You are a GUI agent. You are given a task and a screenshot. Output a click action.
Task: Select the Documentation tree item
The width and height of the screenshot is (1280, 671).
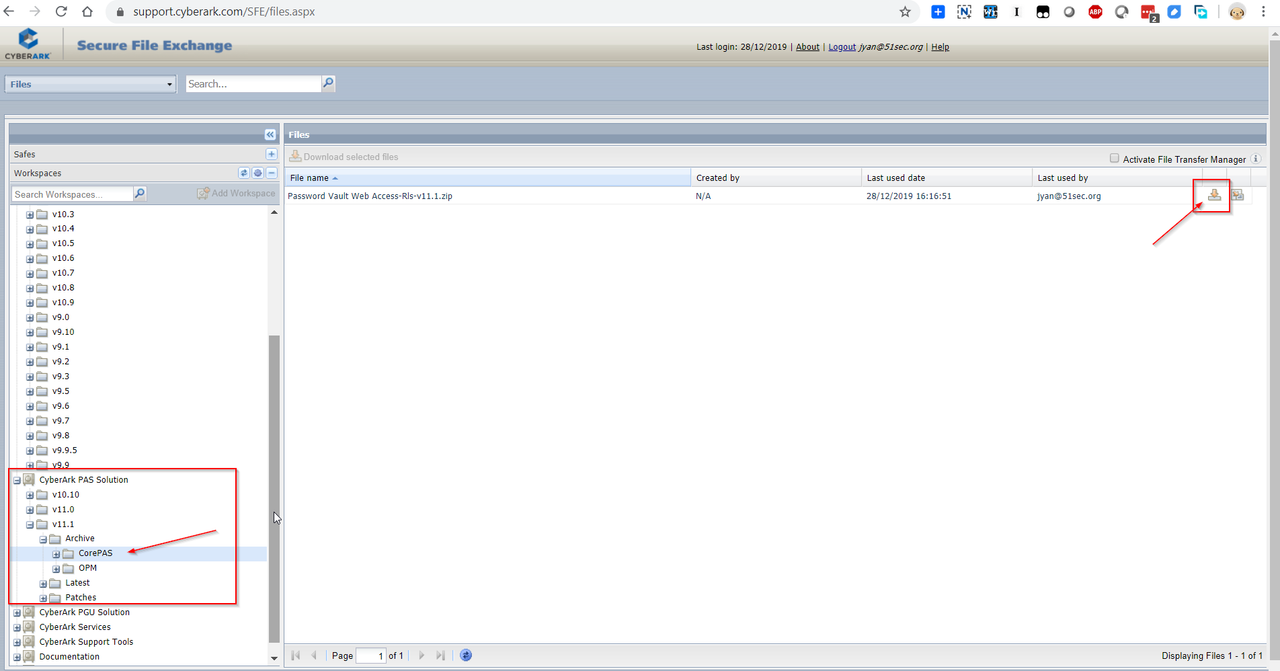click(69, 657)
